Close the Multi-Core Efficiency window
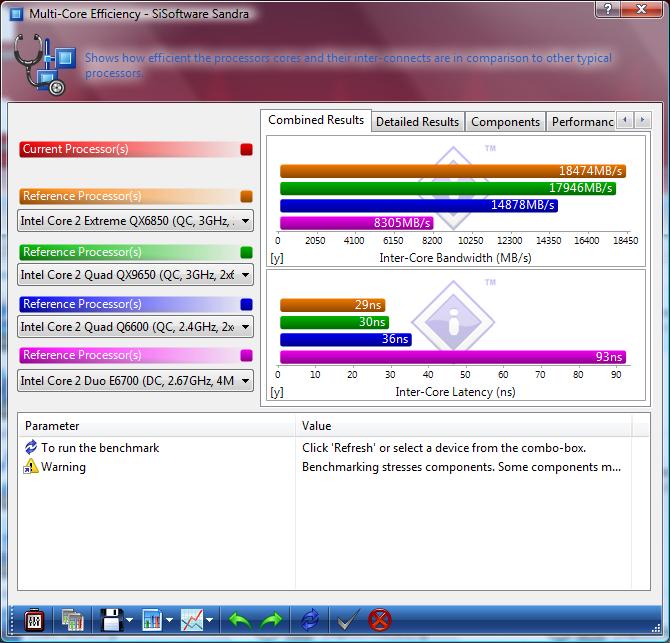The width and height of the screenshot is (670, 643). click(641, 9)
